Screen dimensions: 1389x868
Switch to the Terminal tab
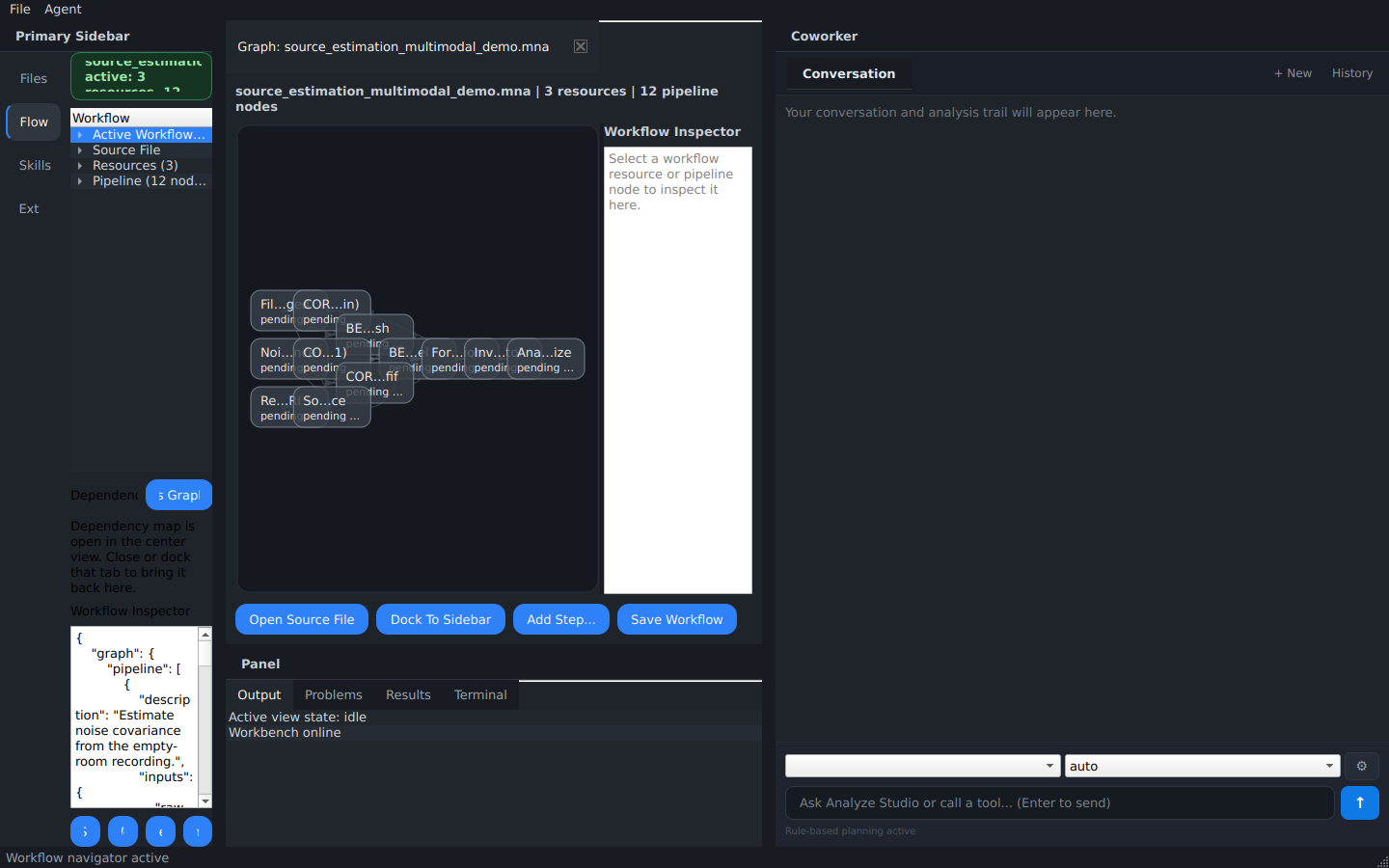click(x=480, y=694)
